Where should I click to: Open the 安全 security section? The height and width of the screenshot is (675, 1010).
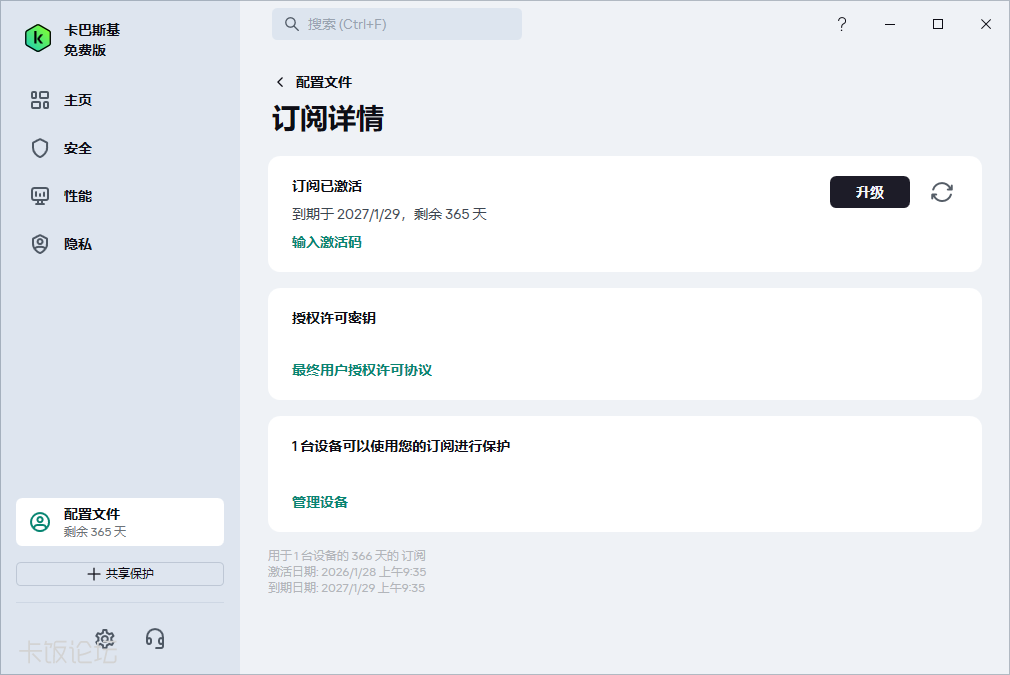[x=78, y=148]
